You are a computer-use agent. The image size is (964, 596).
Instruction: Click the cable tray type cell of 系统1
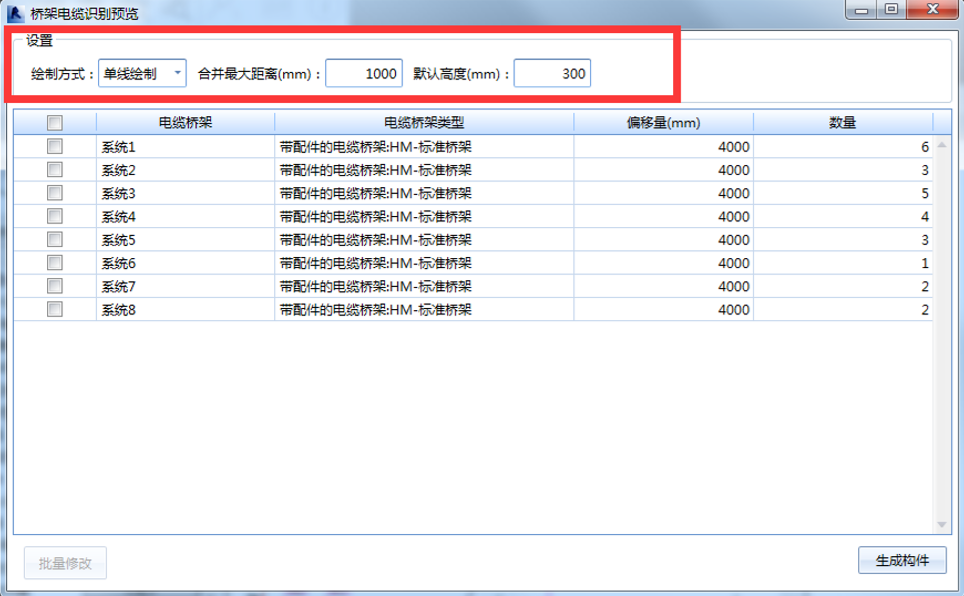pos(424,147)
